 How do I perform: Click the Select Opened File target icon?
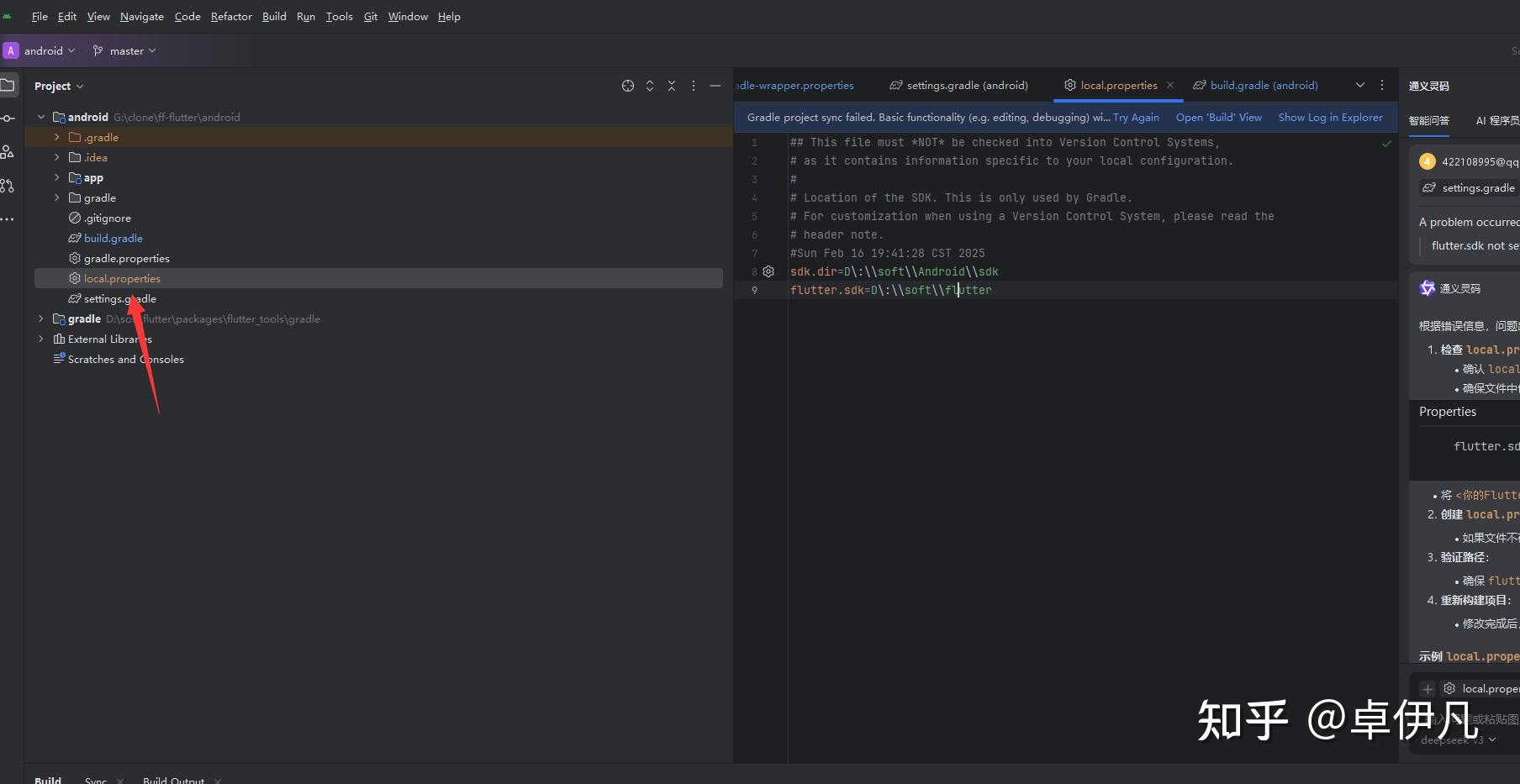pos(627,86)
